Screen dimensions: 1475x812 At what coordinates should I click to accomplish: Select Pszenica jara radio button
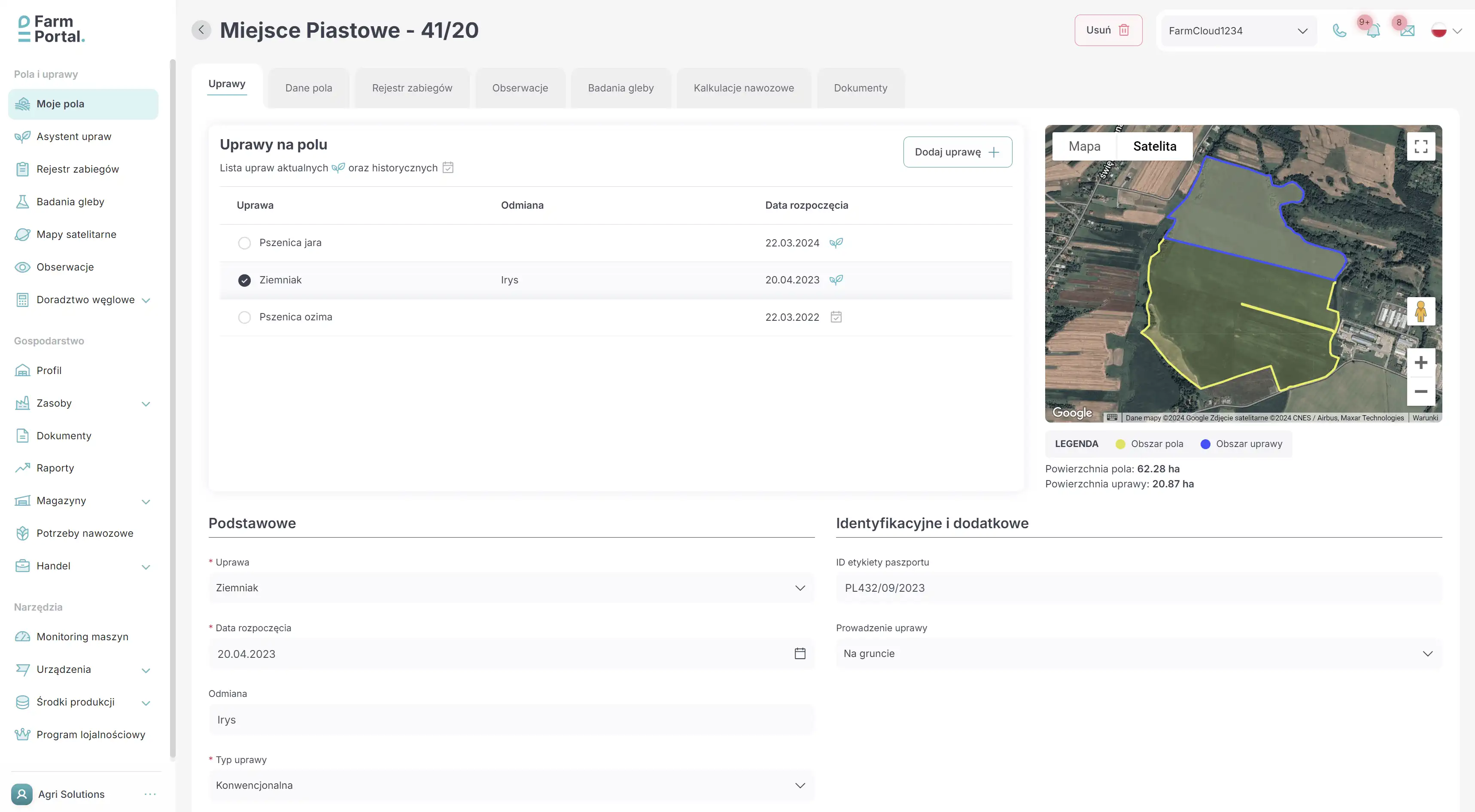click(x=244, y=243)
